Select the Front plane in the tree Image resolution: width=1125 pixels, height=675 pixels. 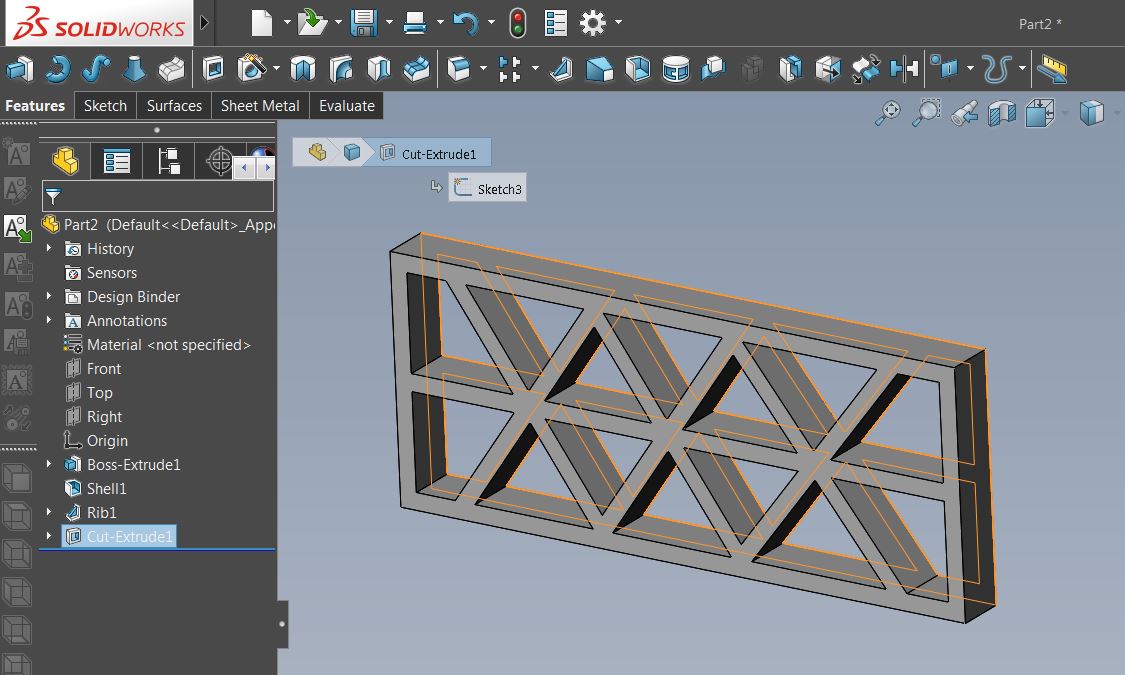(x=103, y=368)
